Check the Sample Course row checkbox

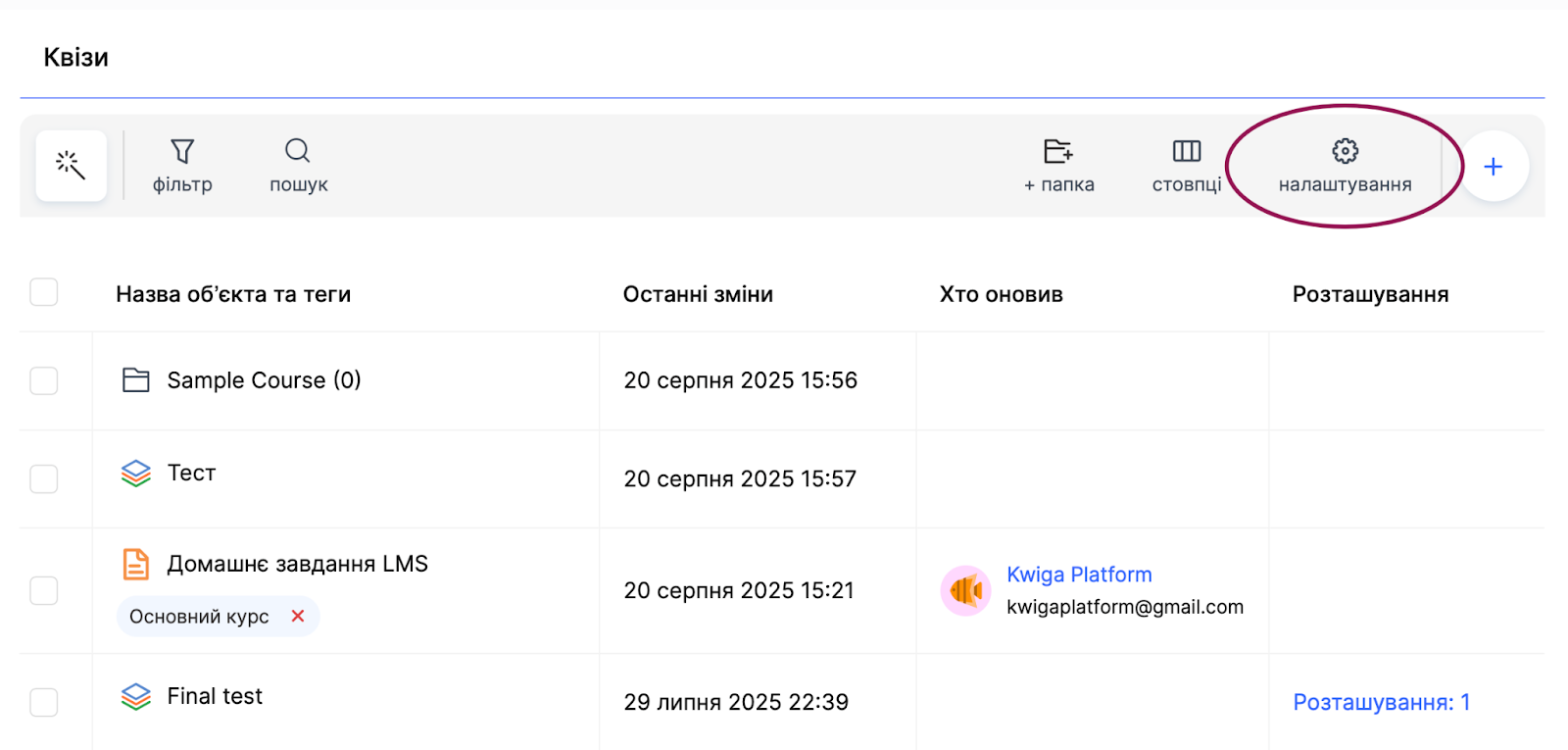click(44, 380)
